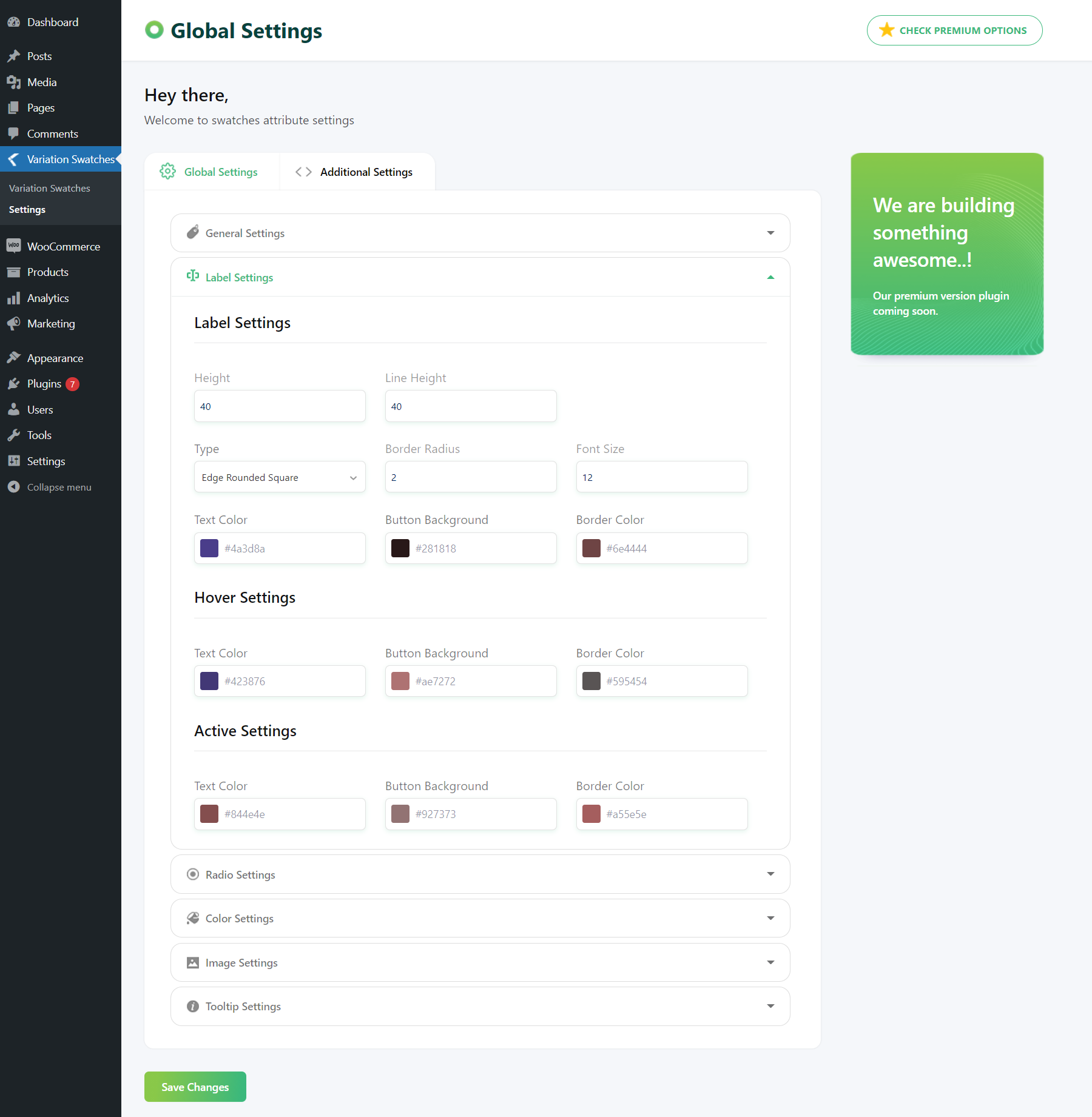Click the premium plugin promo banner
1092x1117 pixels.
point(947,253)
